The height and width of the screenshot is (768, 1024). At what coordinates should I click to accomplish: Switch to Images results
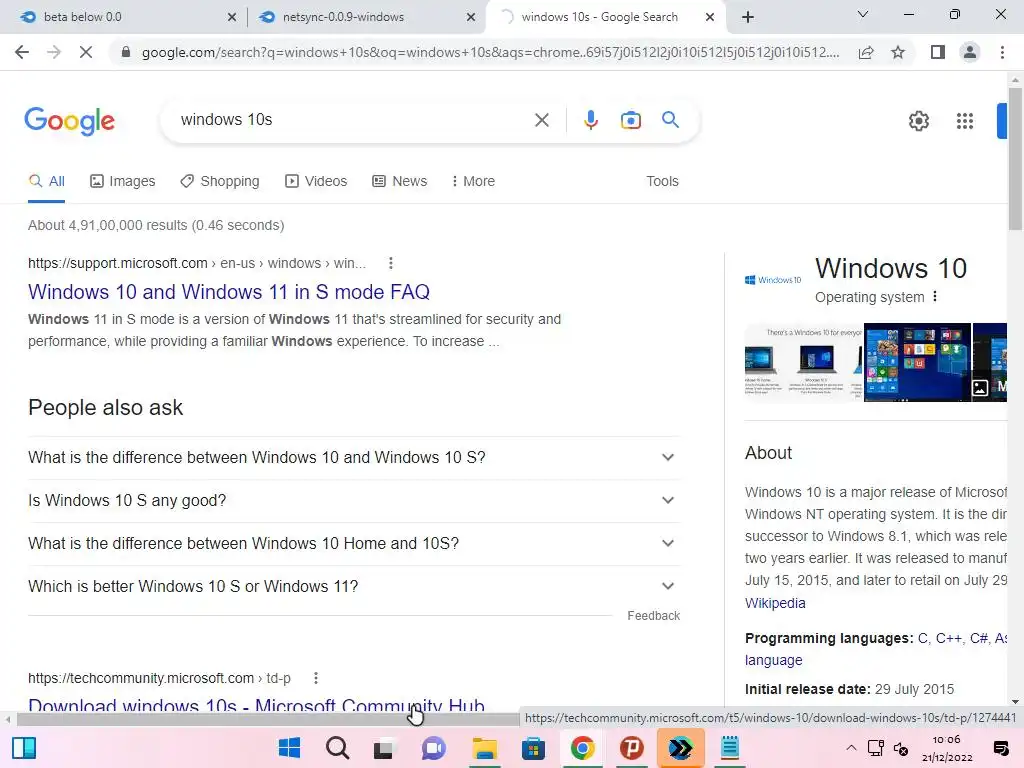123,181
